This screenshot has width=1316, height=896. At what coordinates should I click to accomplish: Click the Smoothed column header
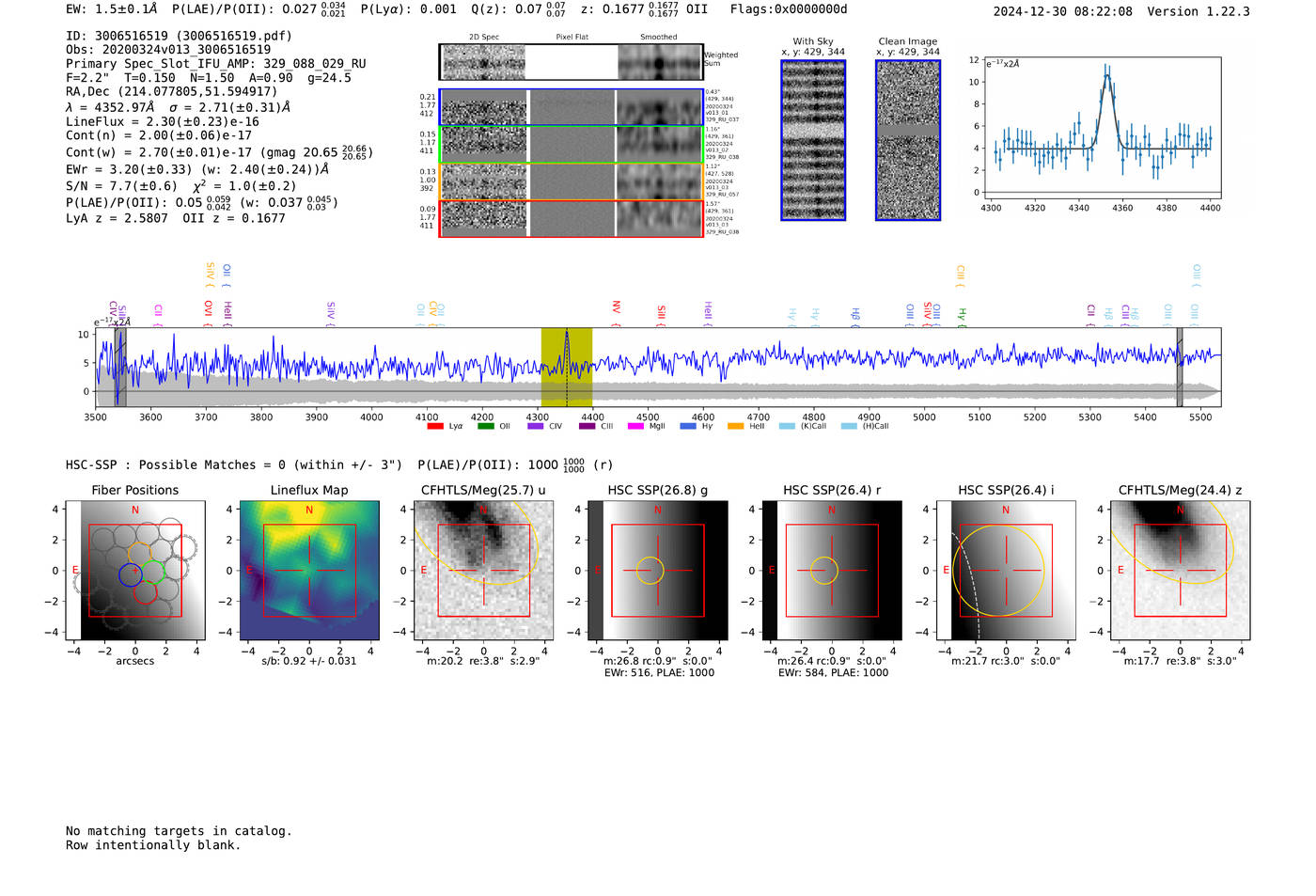pyautogui.click(x=659, y=38)
